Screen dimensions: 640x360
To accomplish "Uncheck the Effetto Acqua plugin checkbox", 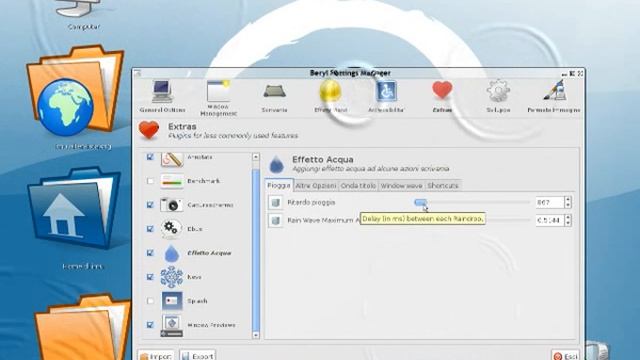I will click(x=150, y=253).
